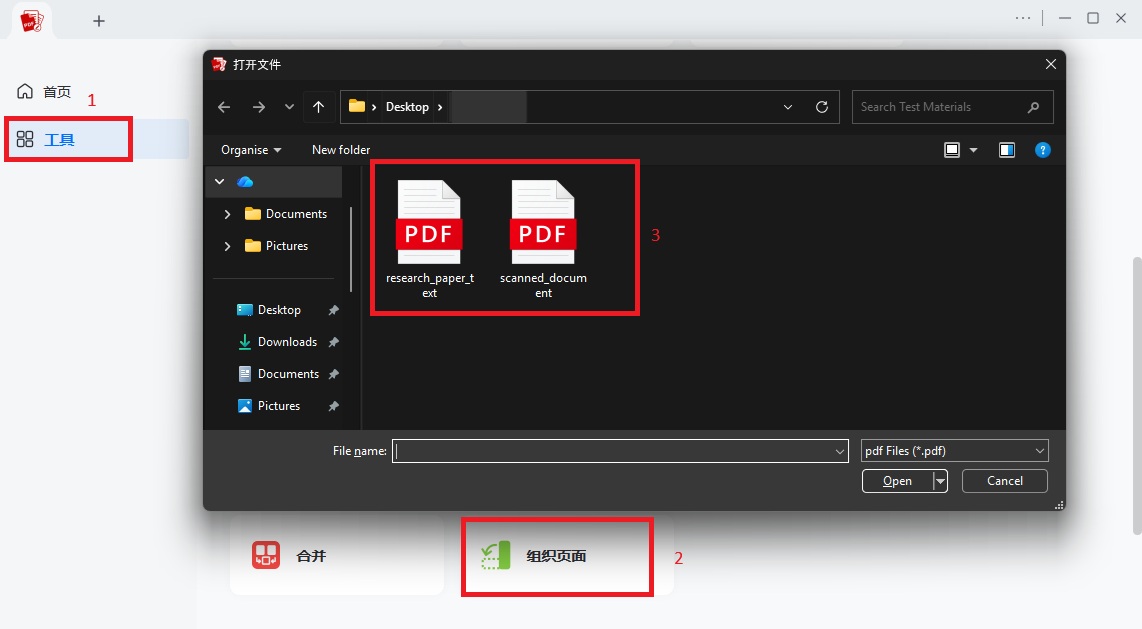1142x629 pixels.
Task: Click the folder icon in address bar
Action: point(356,106)
